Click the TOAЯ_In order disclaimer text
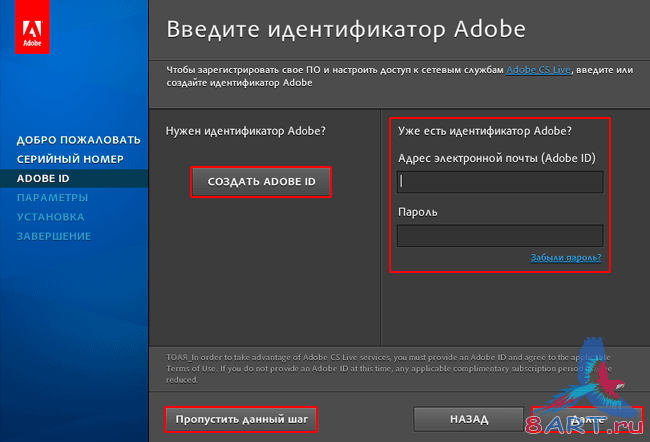This screenshot has width=650, height=442. (x=389, y=369)
